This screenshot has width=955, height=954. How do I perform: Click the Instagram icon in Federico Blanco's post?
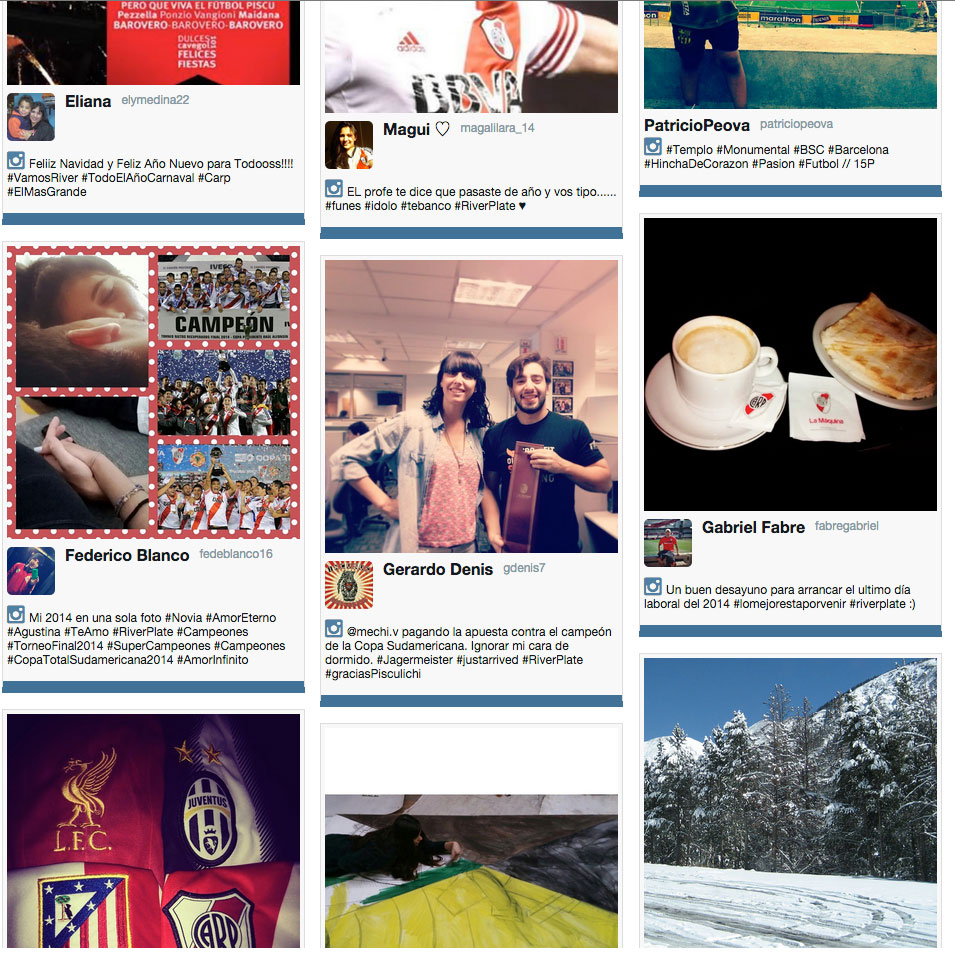16,615
